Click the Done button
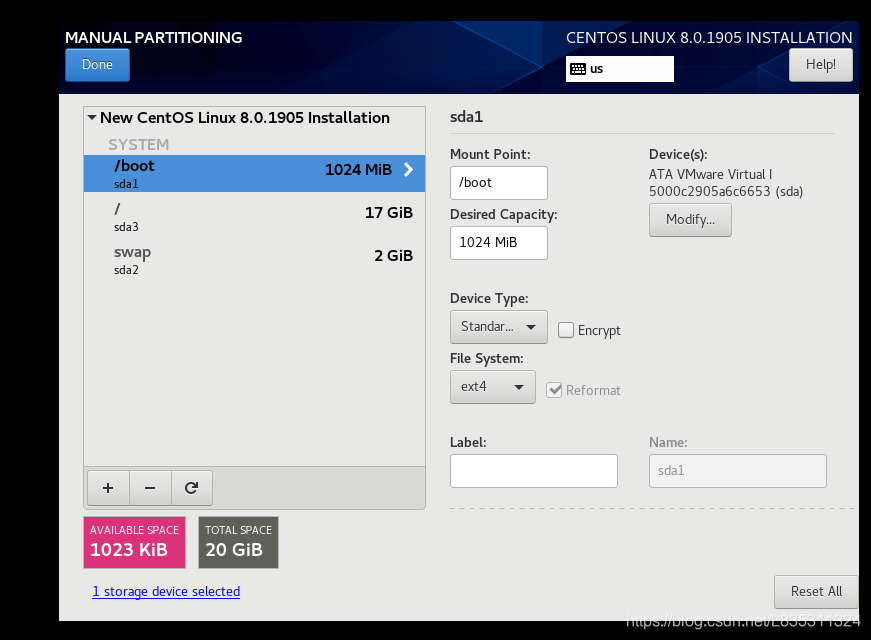The width and height of the screenshot is (871, 640). pyautogui.click(x=97, y=65)
